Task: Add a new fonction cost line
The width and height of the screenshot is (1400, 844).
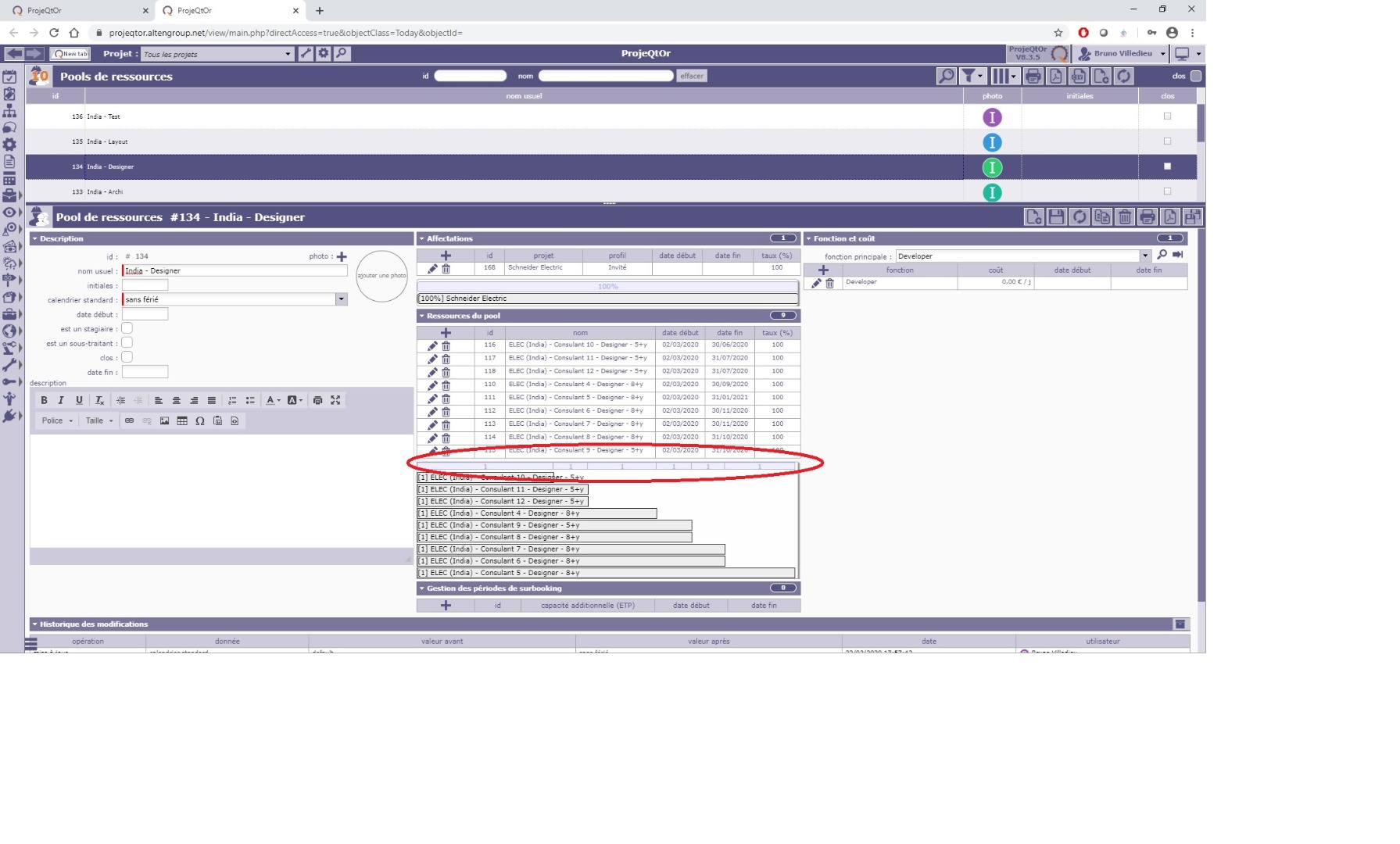Action: (x=823, y=270)
